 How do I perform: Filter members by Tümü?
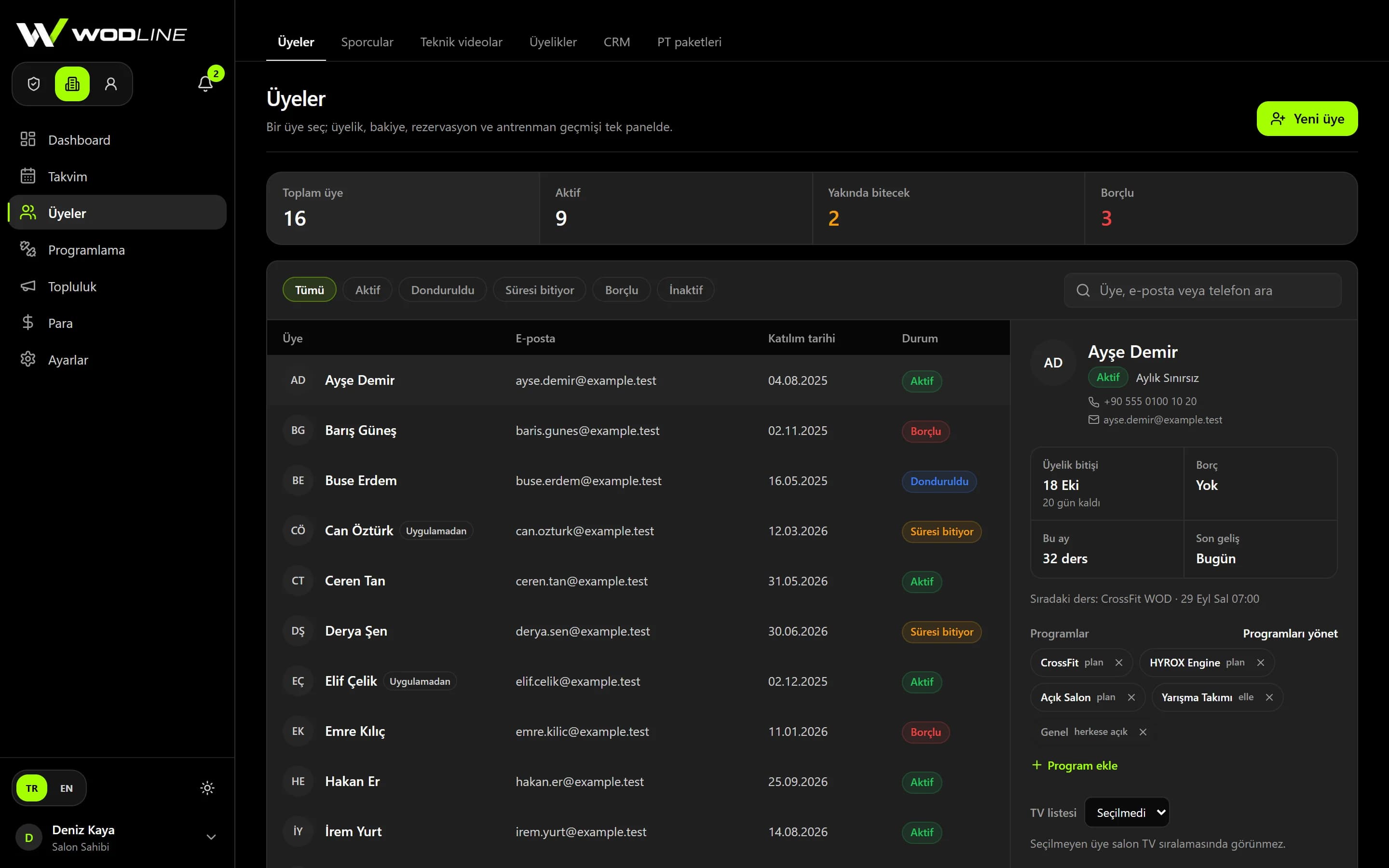pos(309,290)
